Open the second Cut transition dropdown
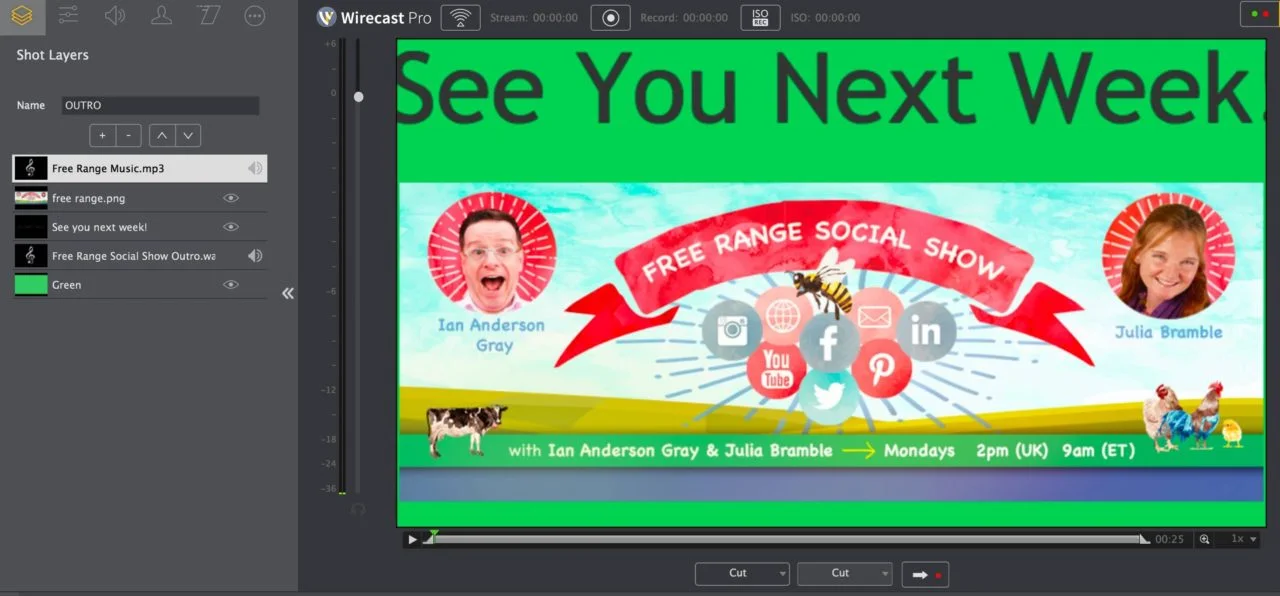This screenshot has width=1280, height=596. click(x=845, y=573)
